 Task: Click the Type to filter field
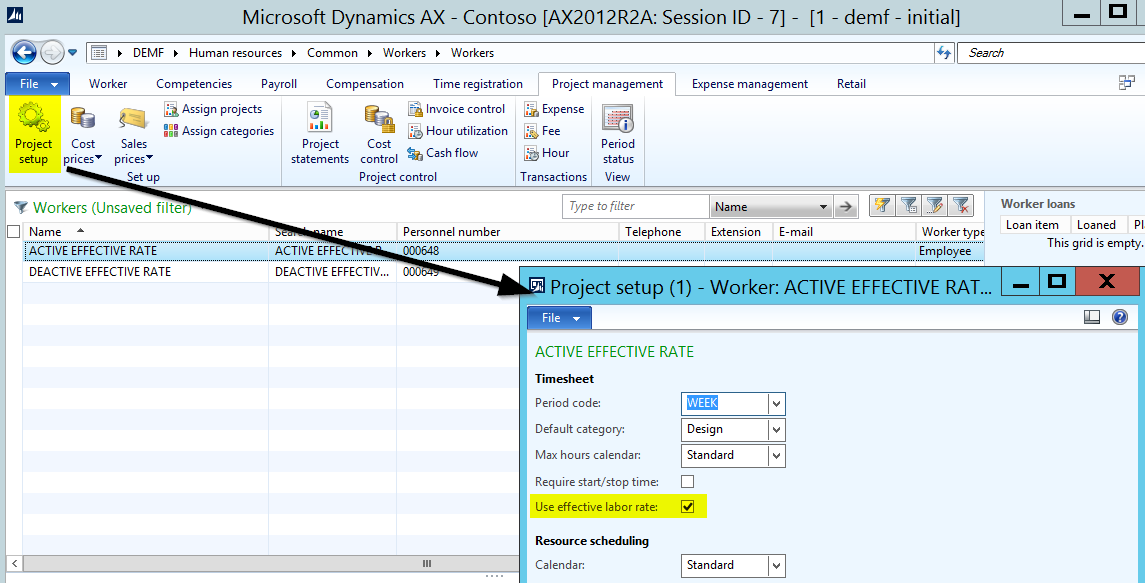(x=635, y=207)
